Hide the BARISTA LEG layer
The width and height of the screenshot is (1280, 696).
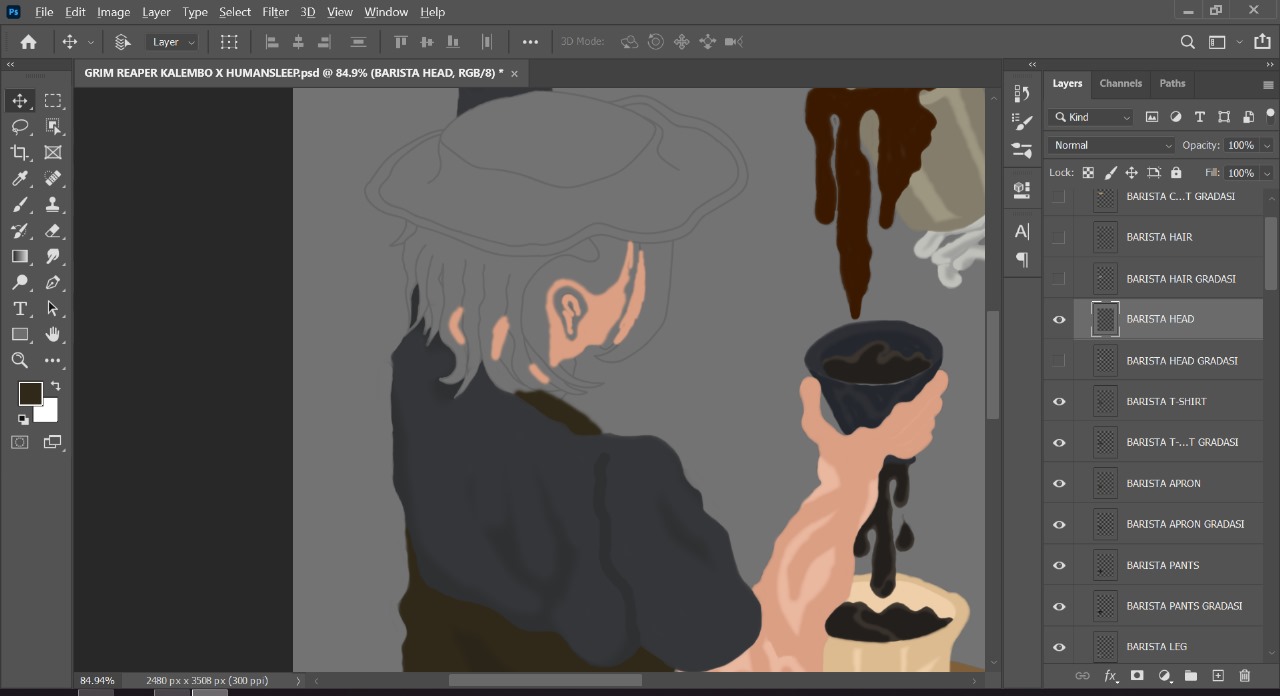click(1059, 647)
